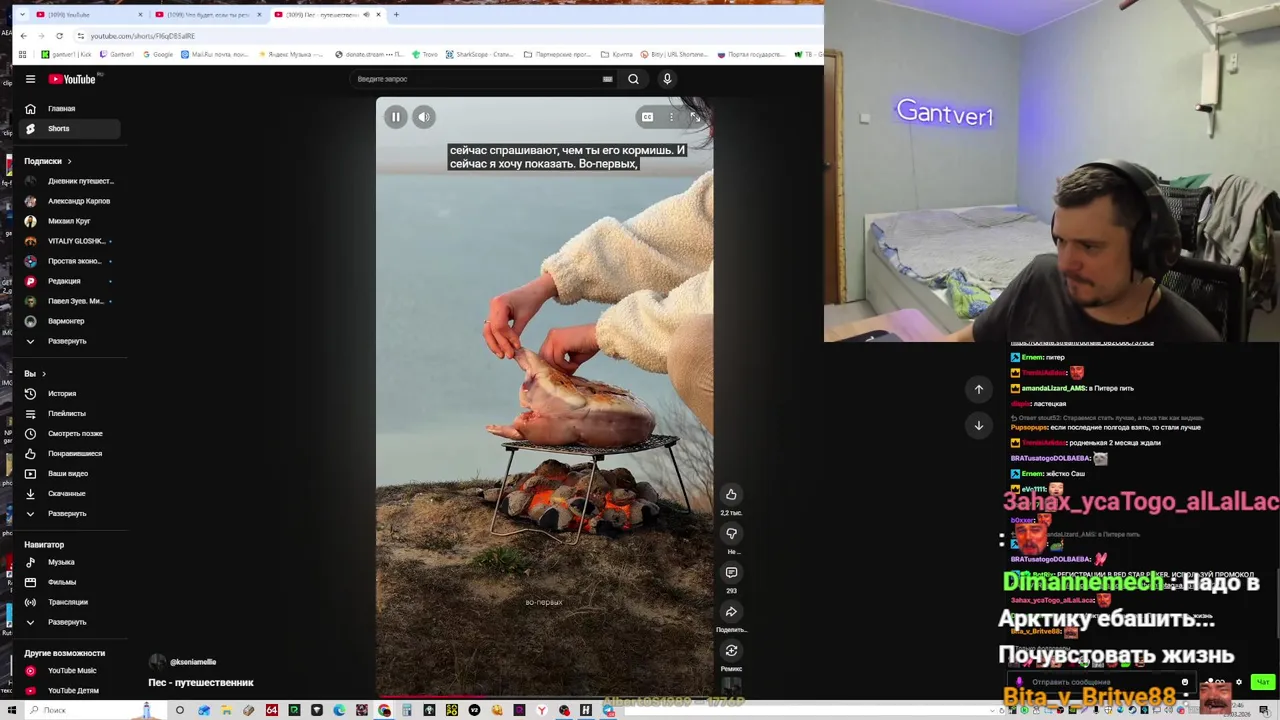Image resolution: width=1280 pixels, height=720 pixels.
Task: Open YouTube Music link
Action: click(69, 671)
